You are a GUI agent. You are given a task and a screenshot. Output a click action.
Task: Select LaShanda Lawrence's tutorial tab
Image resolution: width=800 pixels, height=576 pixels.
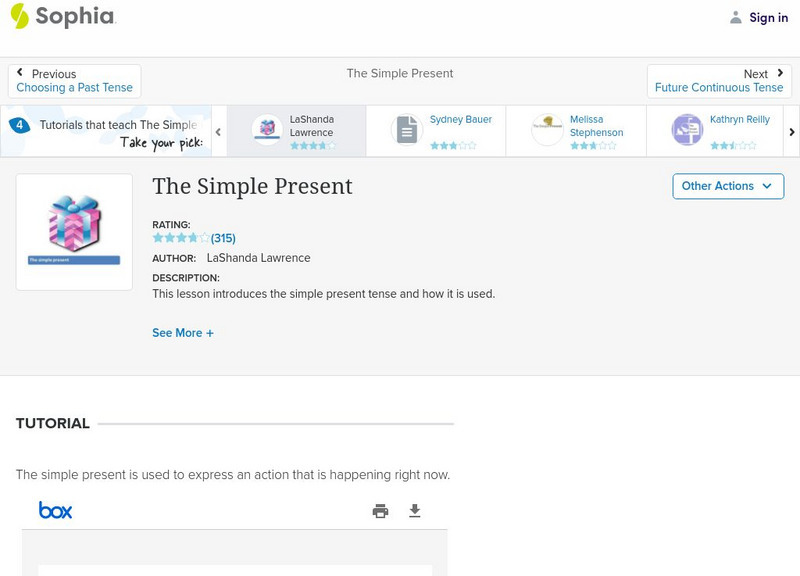296,130
